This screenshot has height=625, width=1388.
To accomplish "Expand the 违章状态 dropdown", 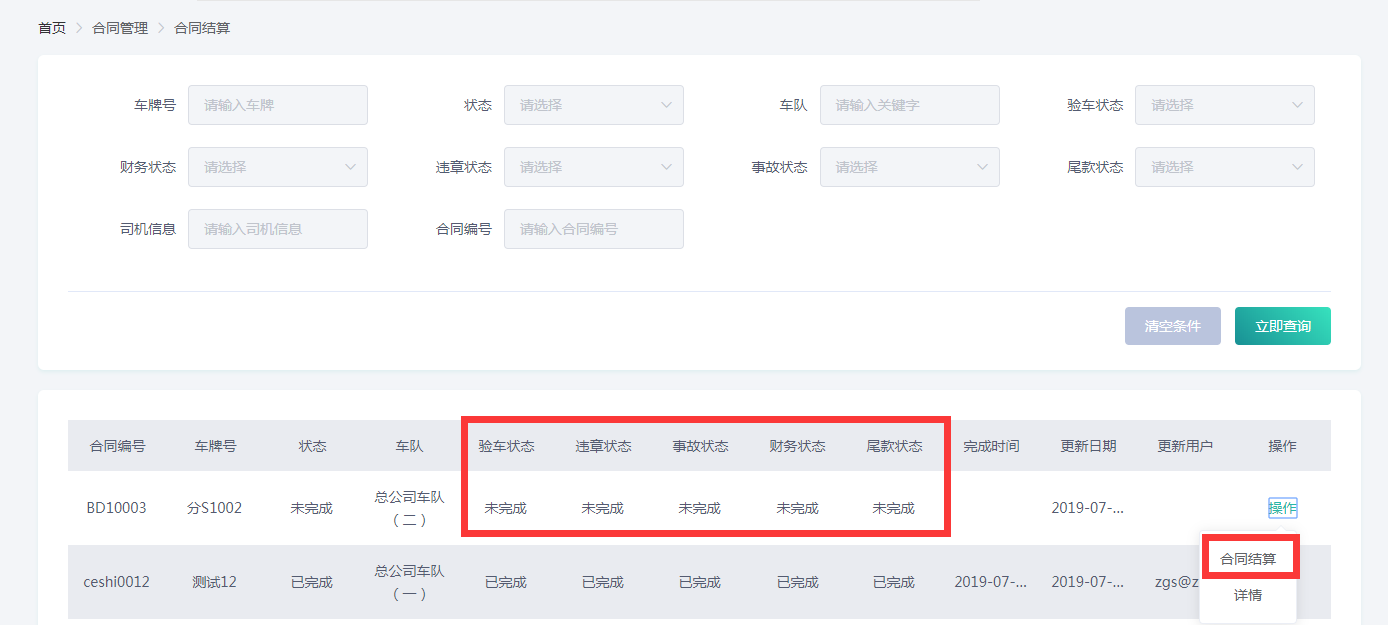I will (x=593, y=167).
